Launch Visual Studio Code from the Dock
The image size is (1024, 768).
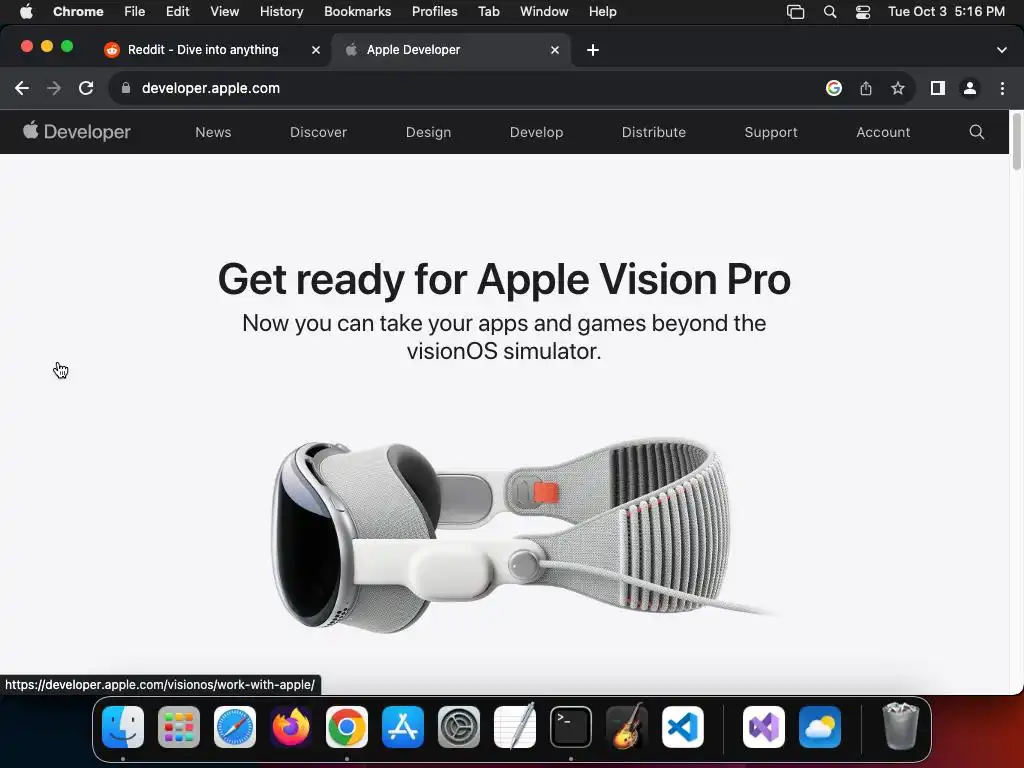(682, 727)
